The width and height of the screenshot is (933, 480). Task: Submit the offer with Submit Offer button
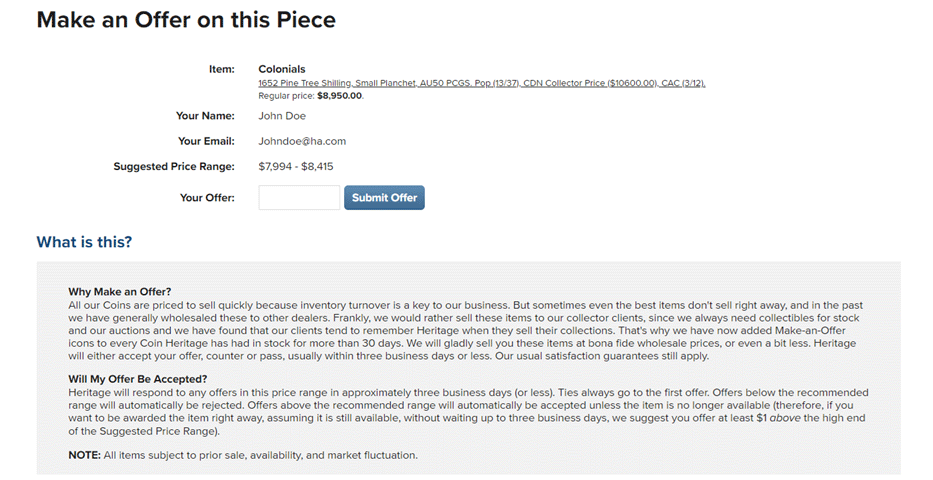coord(384,197)
